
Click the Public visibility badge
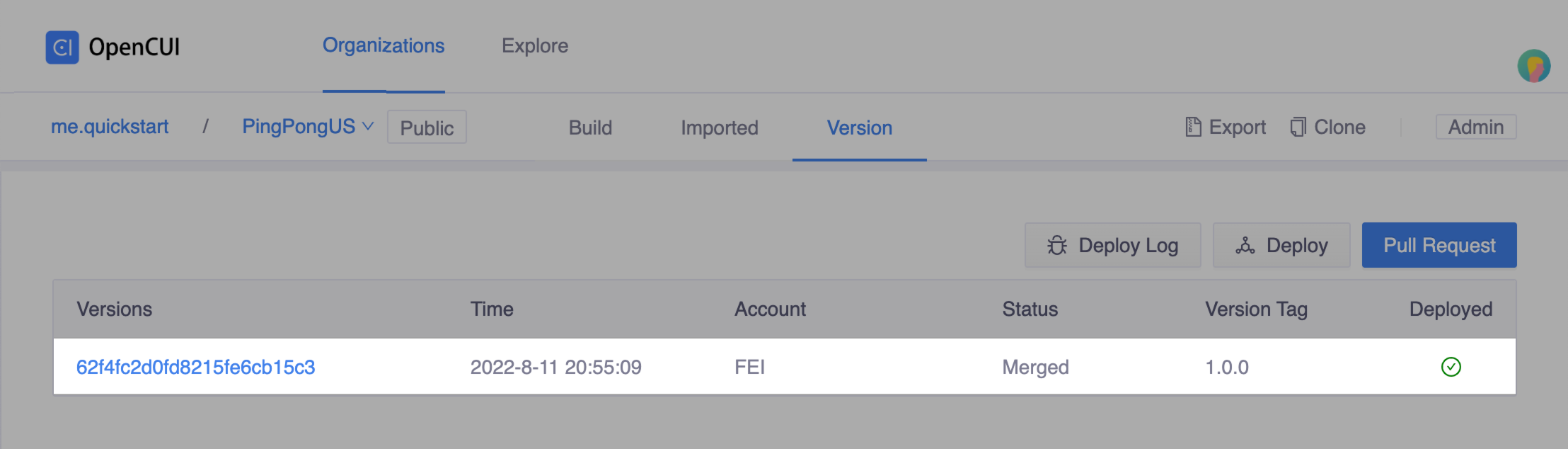pyautogui.click(x=426, y=127)
